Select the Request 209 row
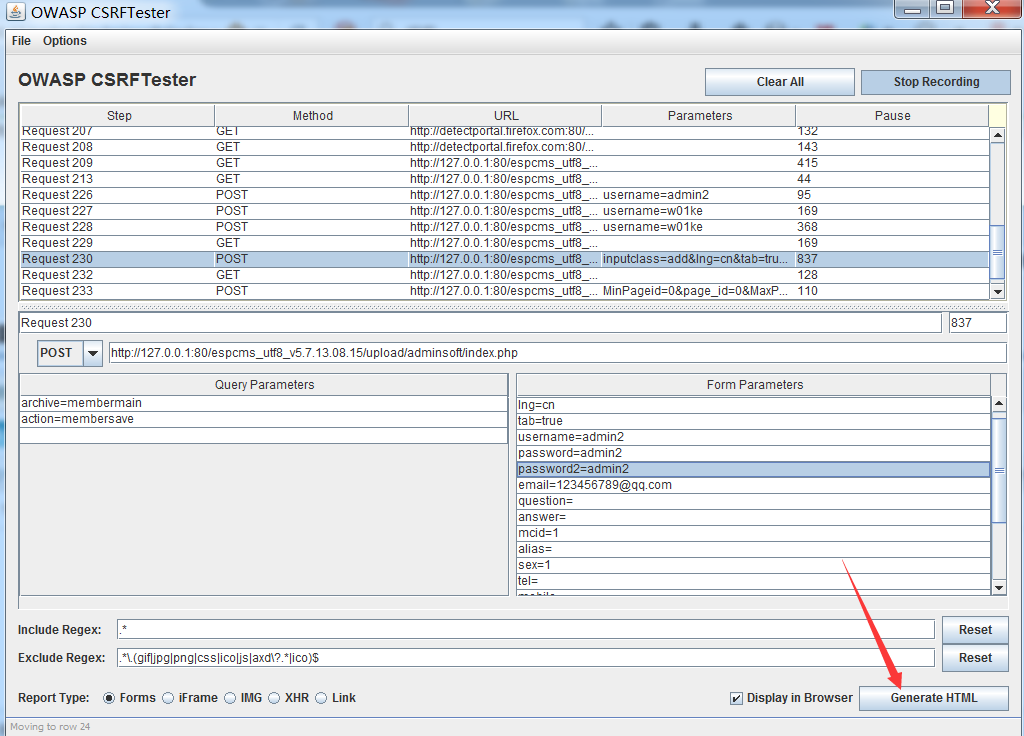 [x=505, y=163]
